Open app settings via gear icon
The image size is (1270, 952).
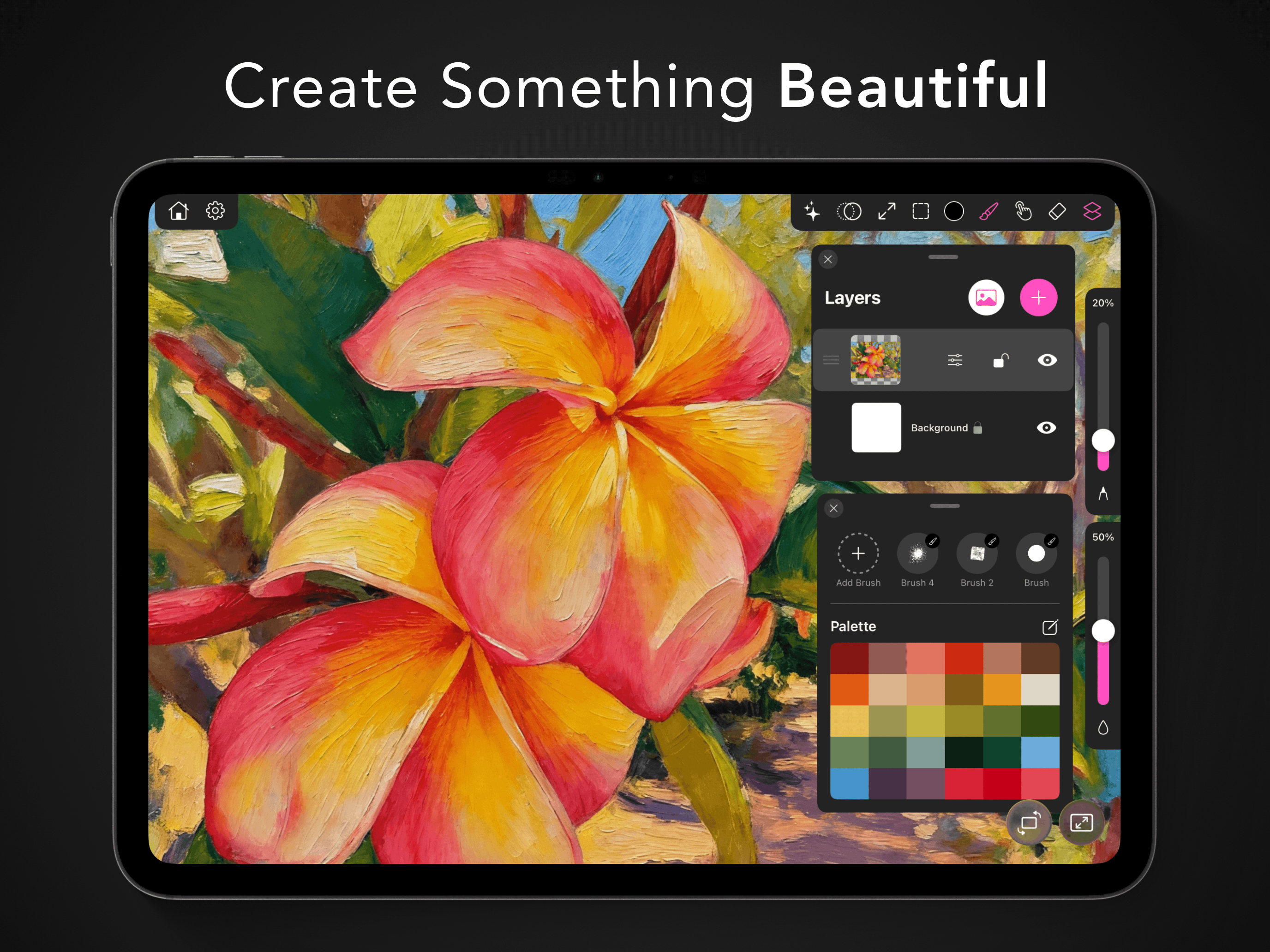click(x=216, y=211)
